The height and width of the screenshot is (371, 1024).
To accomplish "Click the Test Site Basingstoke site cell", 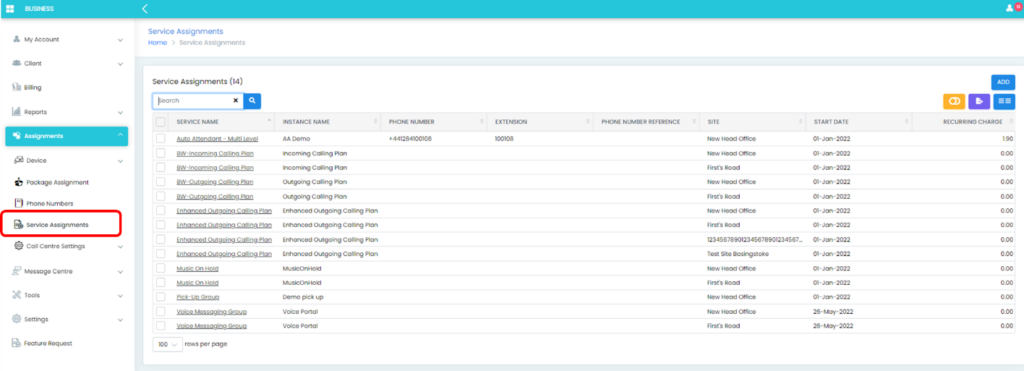I will point(737,254).
